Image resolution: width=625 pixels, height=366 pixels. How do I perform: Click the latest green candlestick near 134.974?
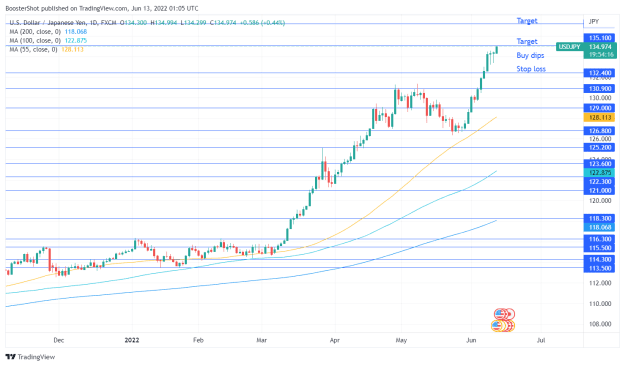point(497,50)
